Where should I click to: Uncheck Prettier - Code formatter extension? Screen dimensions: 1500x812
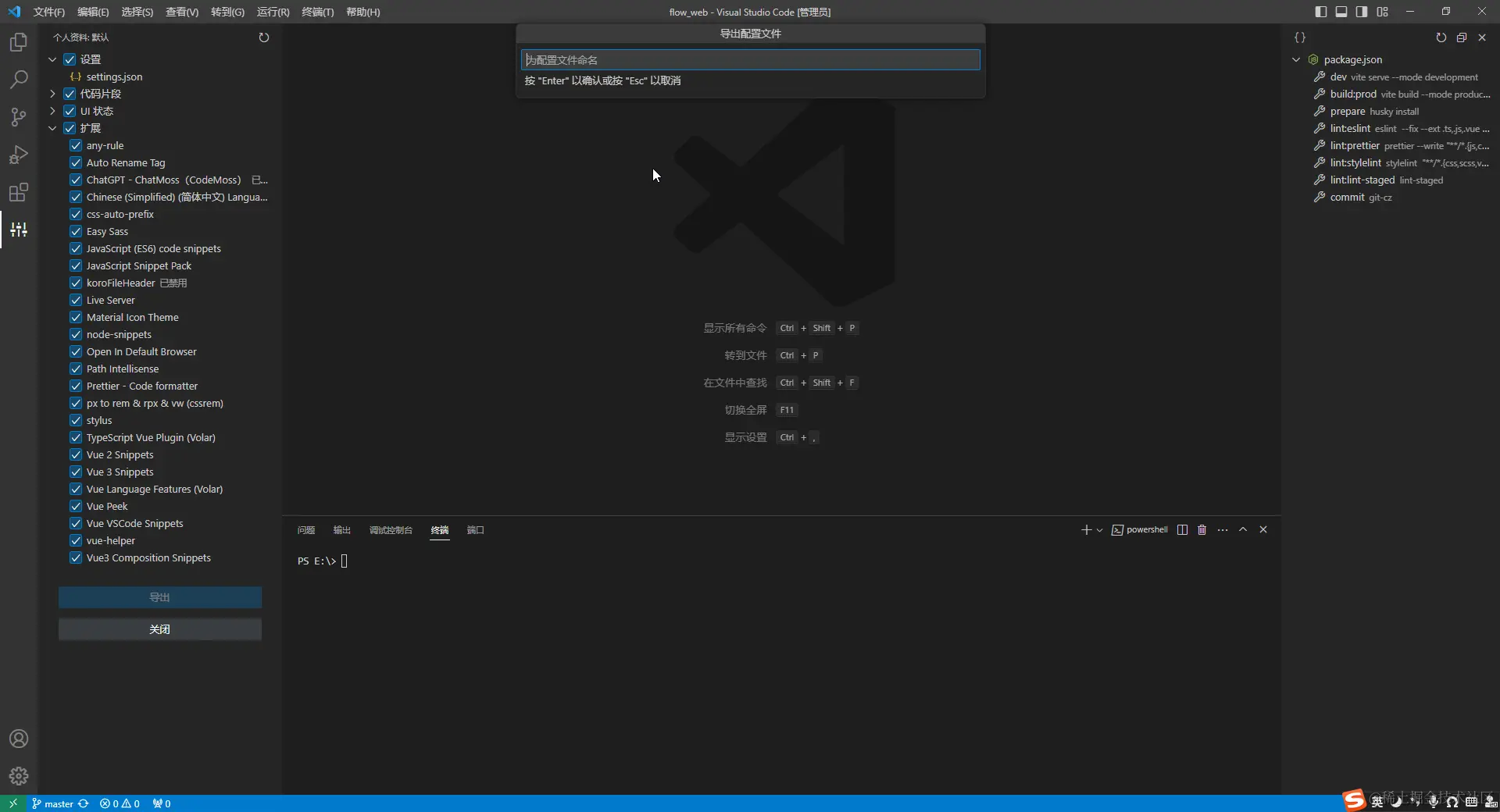tap(76, 386)
